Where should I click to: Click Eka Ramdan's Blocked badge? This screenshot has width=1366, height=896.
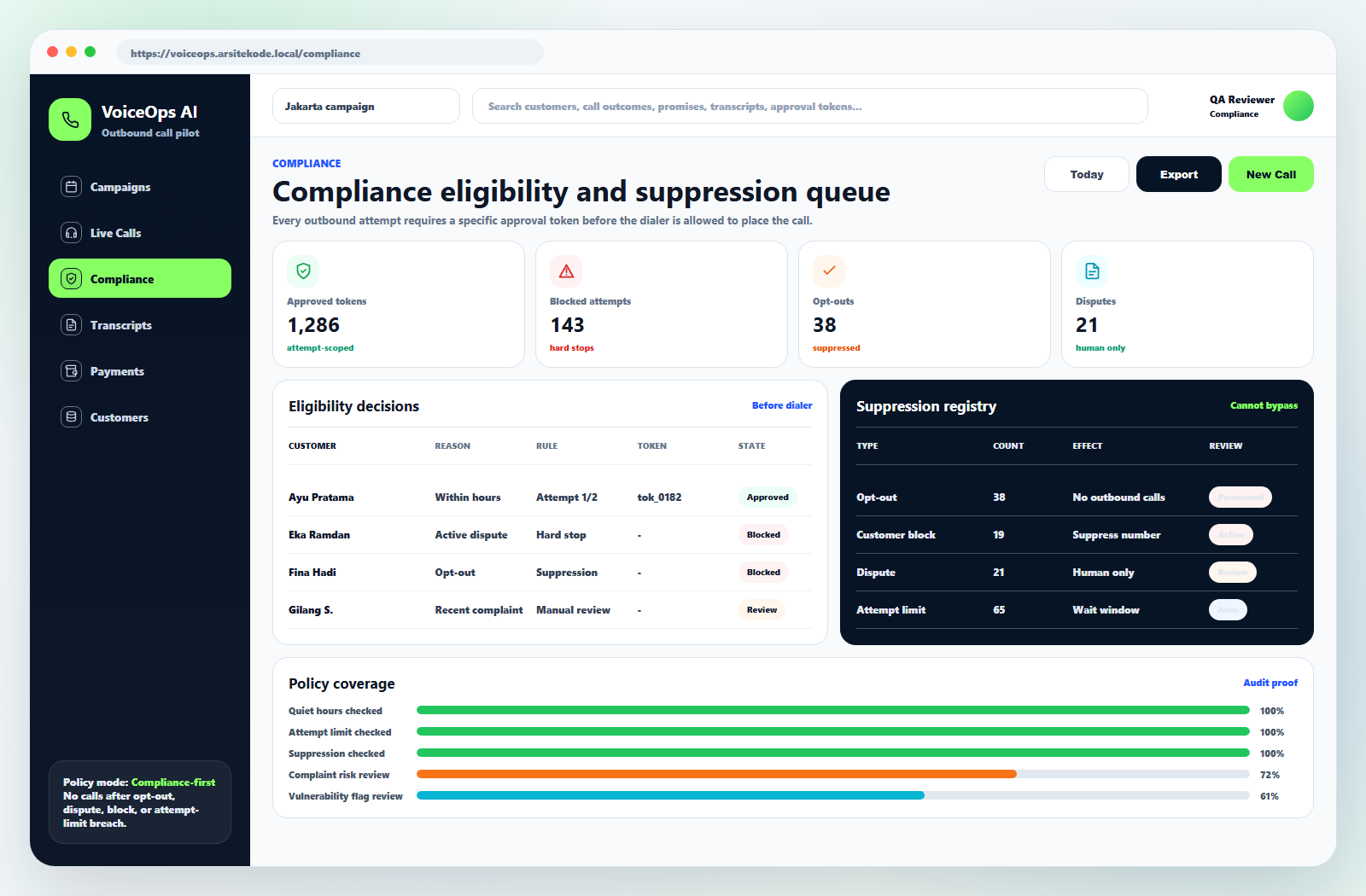(763, 535)
